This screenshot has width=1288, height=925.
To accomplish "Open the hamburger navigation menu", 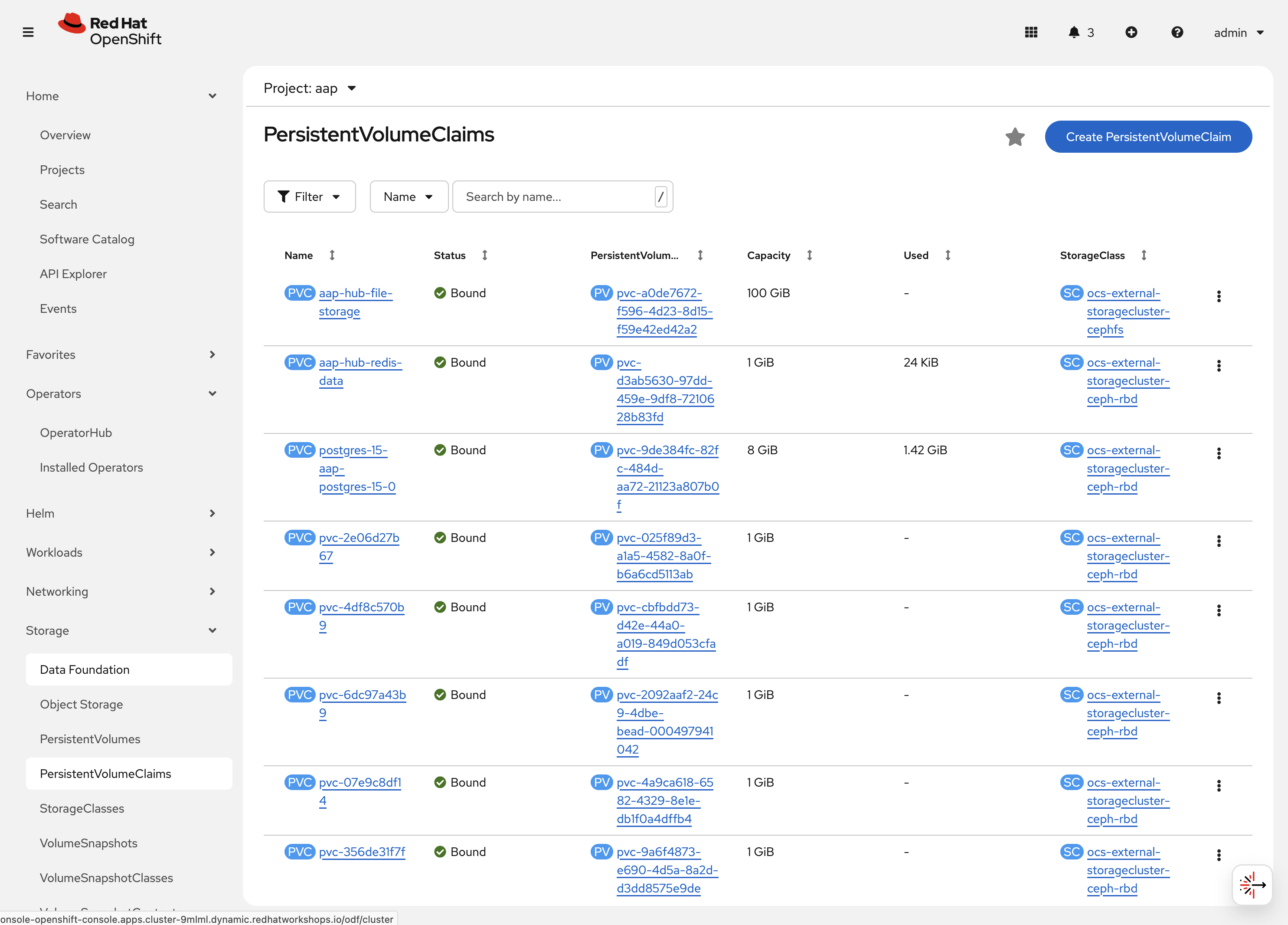I will click(28, 33).
